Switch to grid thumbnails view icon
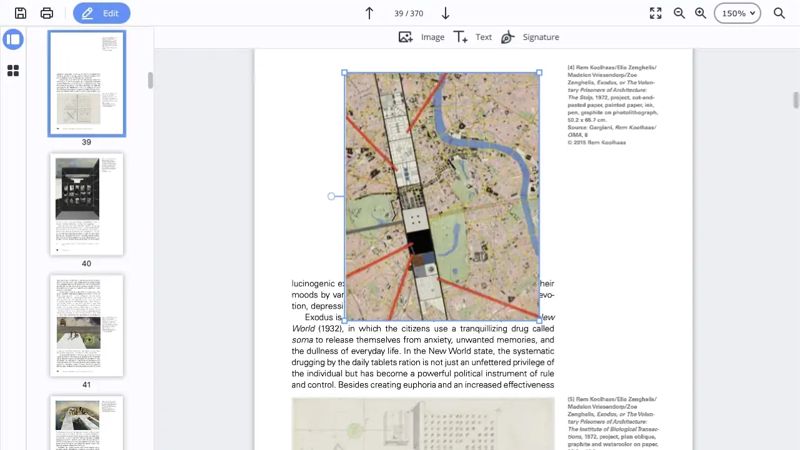Viewport: 800px width, 450px height. pos(13,70)
